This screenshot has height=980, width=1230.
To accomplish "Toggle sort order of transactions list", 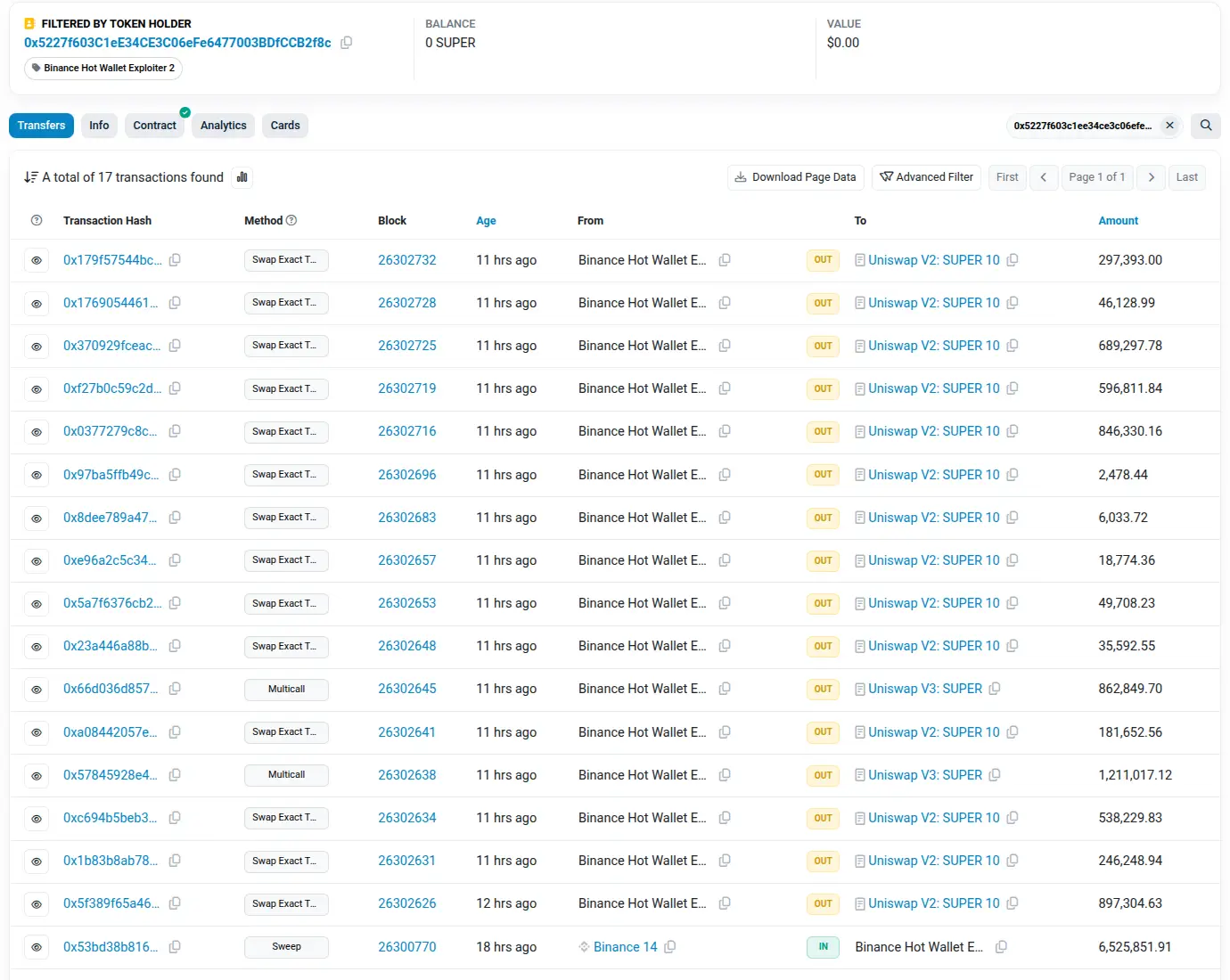I will click(31, 177).
